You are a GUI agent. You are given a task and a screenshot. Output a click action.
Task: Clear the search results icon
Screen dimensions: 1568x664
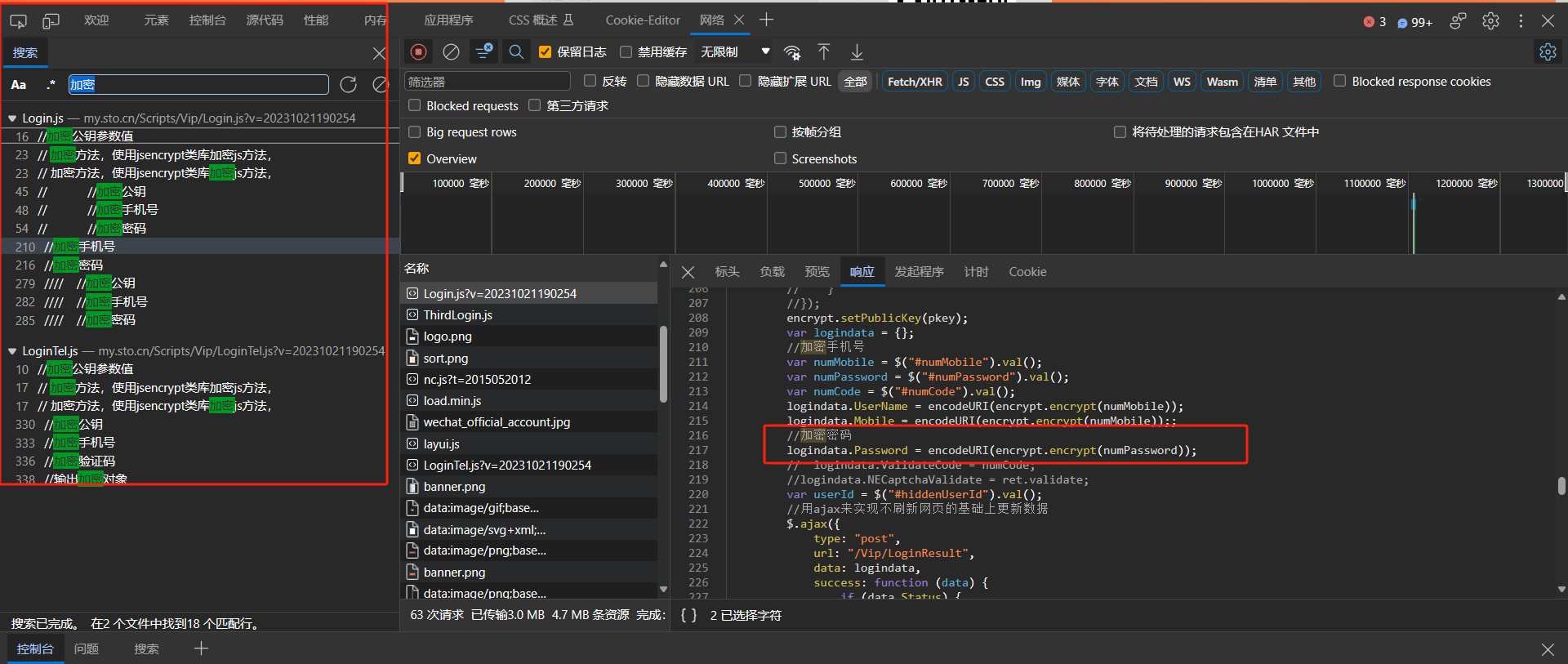tap(380, 84)
